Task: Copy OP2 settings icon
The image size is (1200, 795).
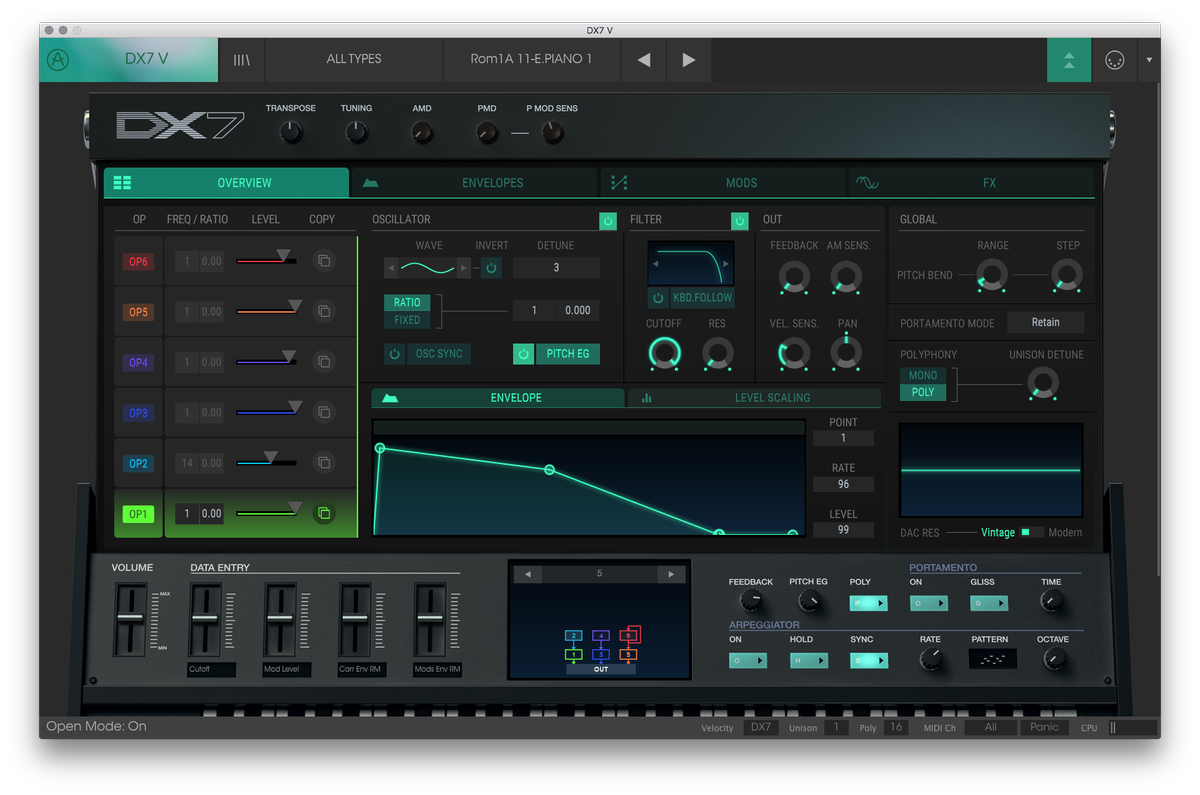Action: point(323,463)
